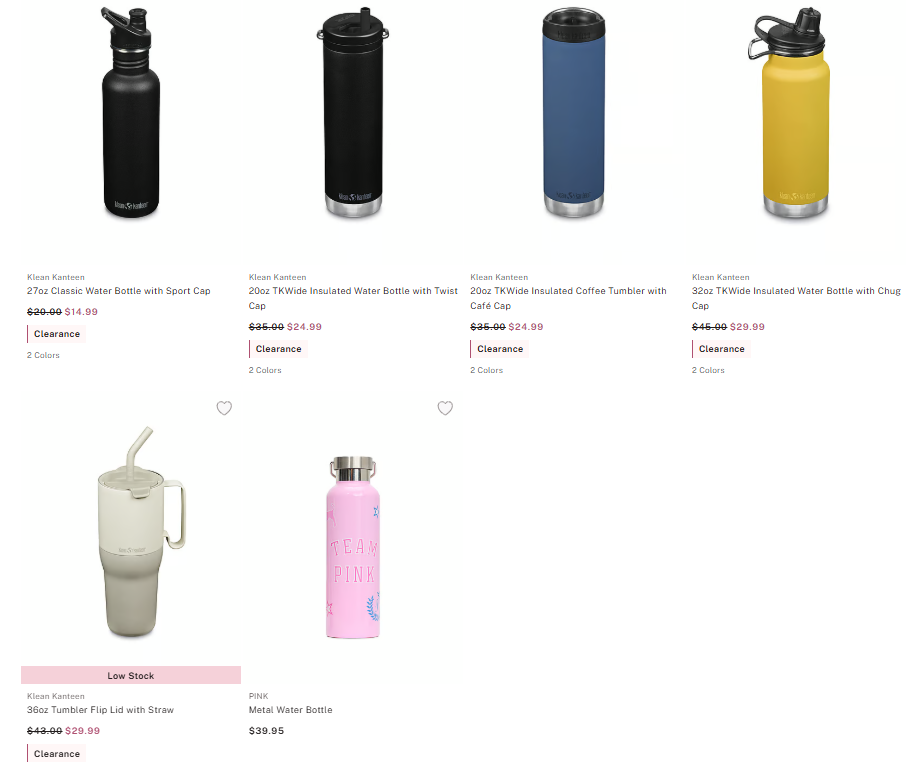Click the $14.99 sale price of Classic bottle
Image resolution: width=920 pixels, height=775 pixels.
click(81, 312)
